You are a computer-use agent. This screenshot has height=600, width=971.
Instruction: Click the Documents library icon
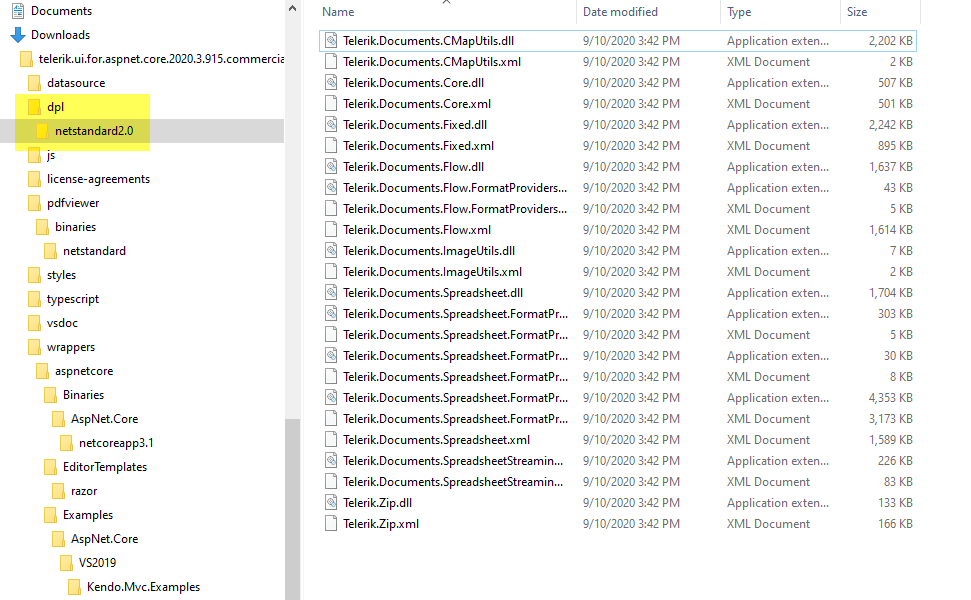point(18,11)
